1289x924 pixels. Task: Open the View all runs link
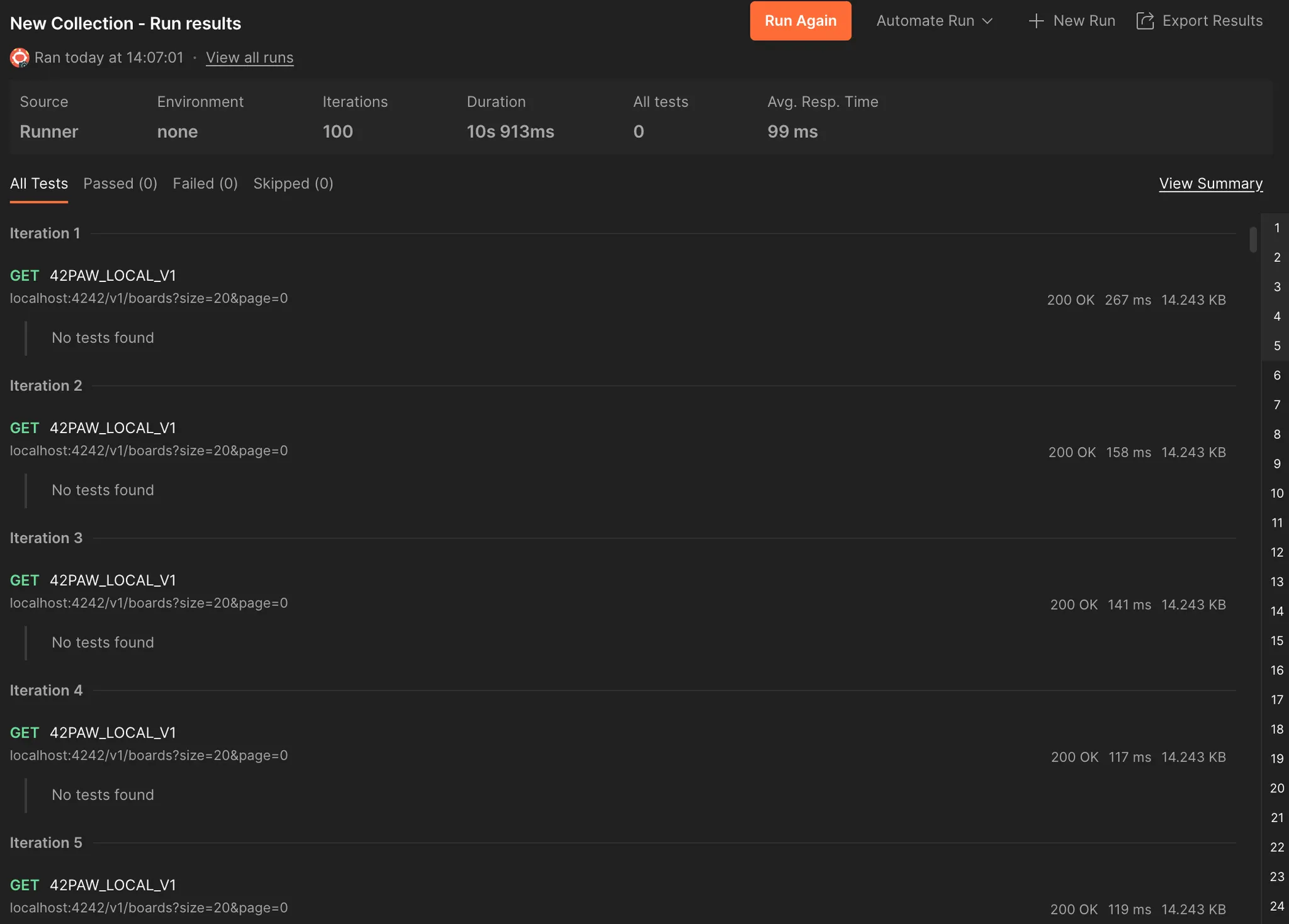(249, 57)
